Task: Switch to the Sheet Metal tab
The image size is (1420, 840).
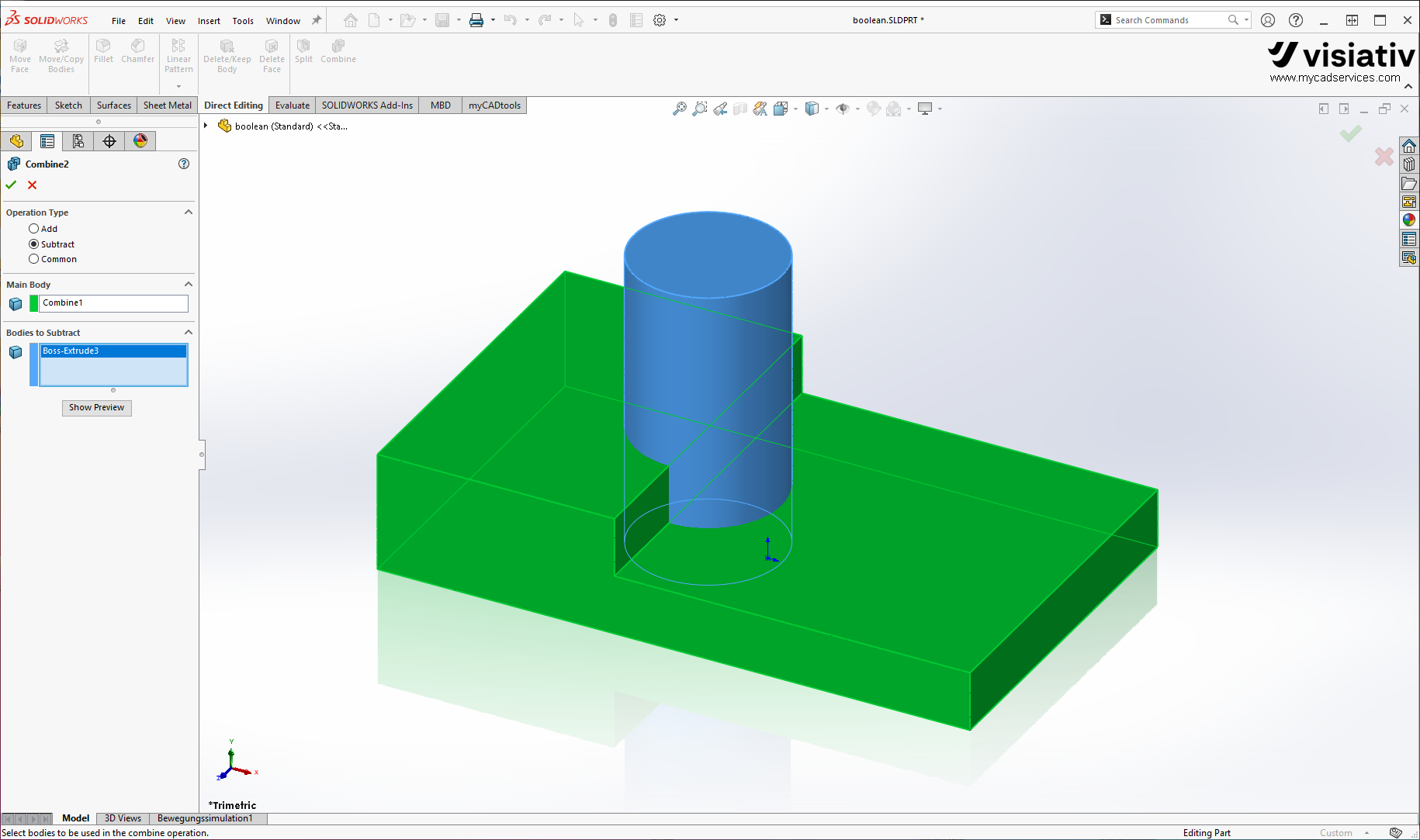Action: tap(168, 105)
